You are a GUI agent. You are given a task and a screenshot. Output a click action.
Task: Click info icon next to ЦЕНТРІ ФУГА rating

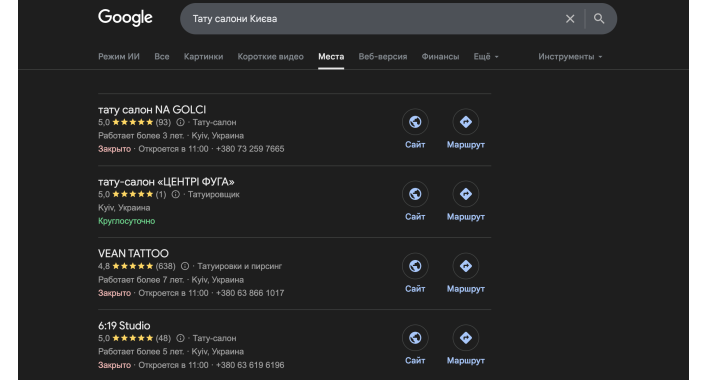[175, 195]
